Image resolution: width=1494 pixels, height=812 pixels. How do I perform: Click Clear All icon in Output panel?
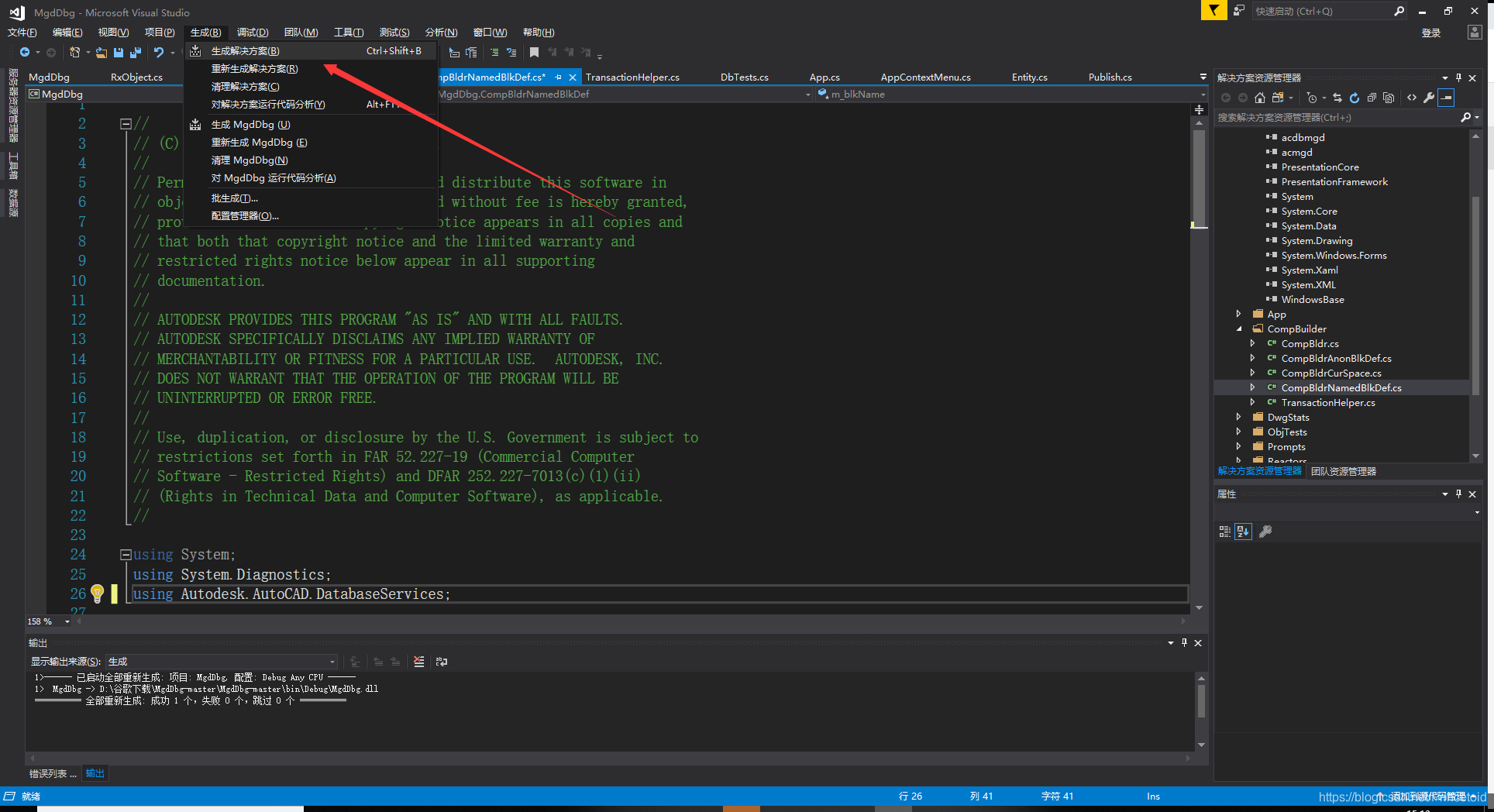click(x=419, y=662)
